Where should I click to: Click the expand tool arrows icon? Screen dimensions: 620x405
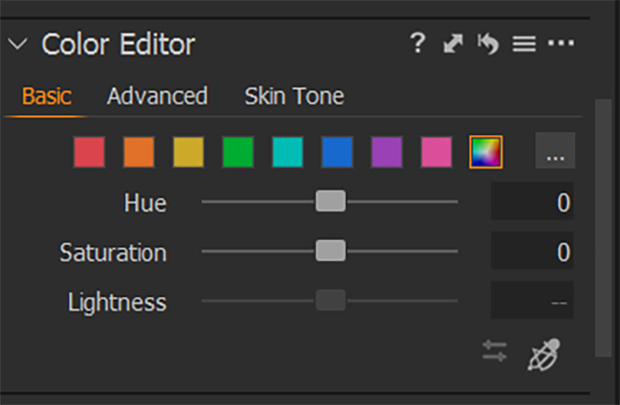pos(453,44)
